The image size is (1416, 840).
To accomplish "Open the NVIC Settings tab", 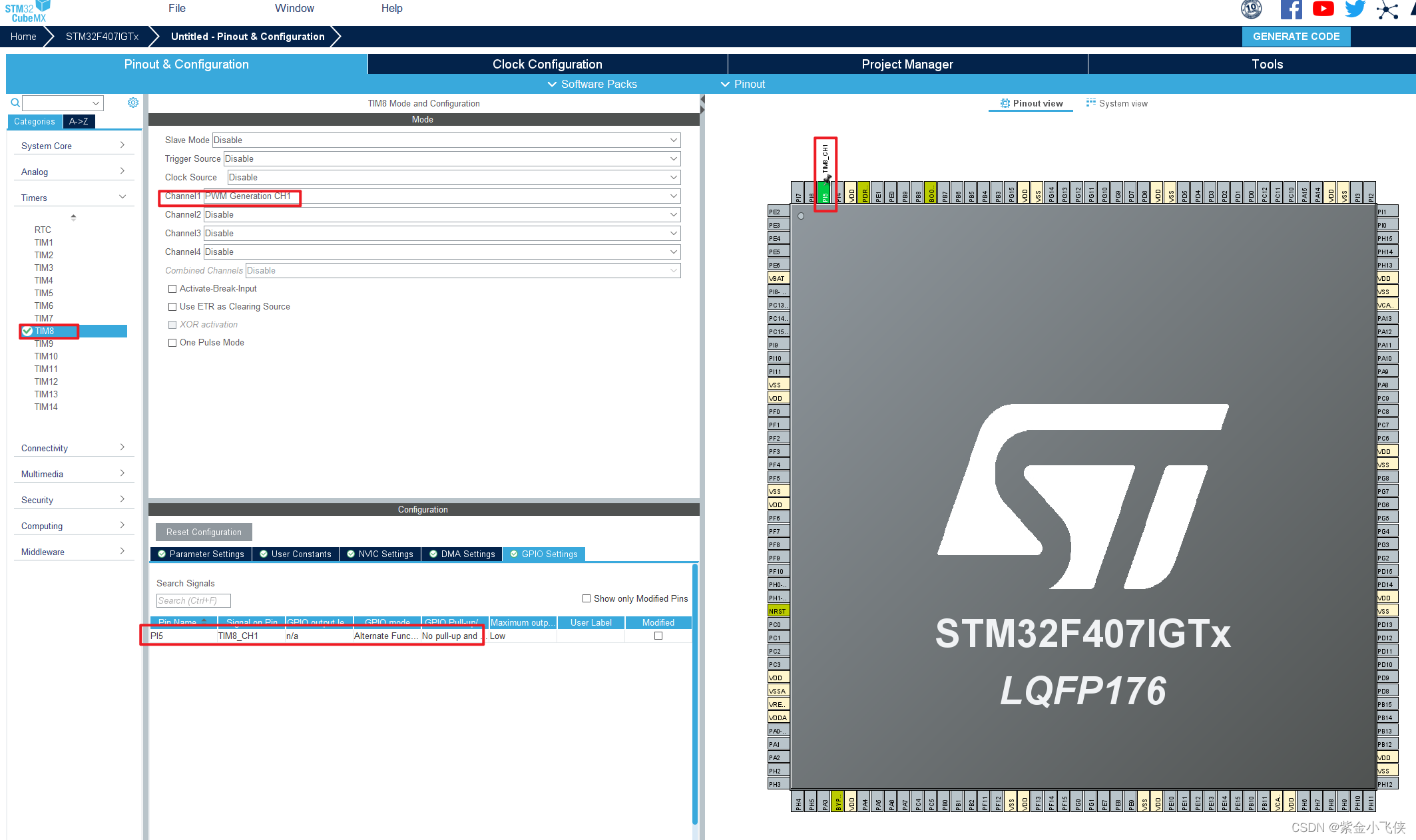I will pyautogui.click(x=381, y=554).
